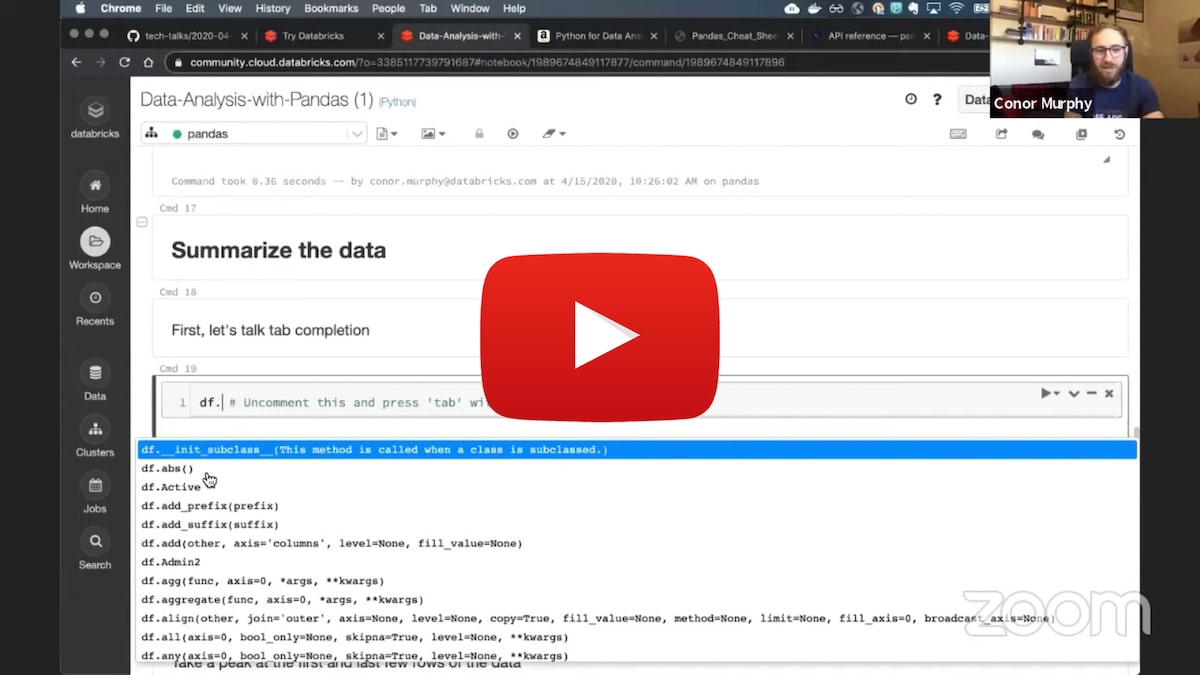Open the Workspace folder in the sidebar
The height and width of the screenshot is (675, 1200).
[x=95, y=249]
